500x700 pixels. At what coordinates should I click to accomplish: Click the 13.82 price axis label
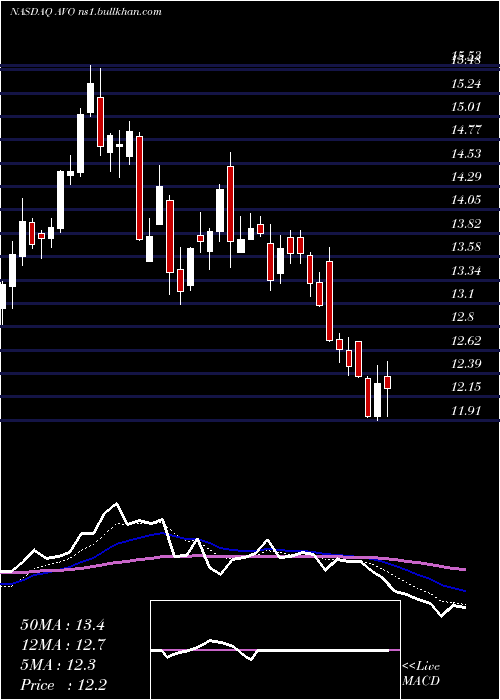click(466, 224)
